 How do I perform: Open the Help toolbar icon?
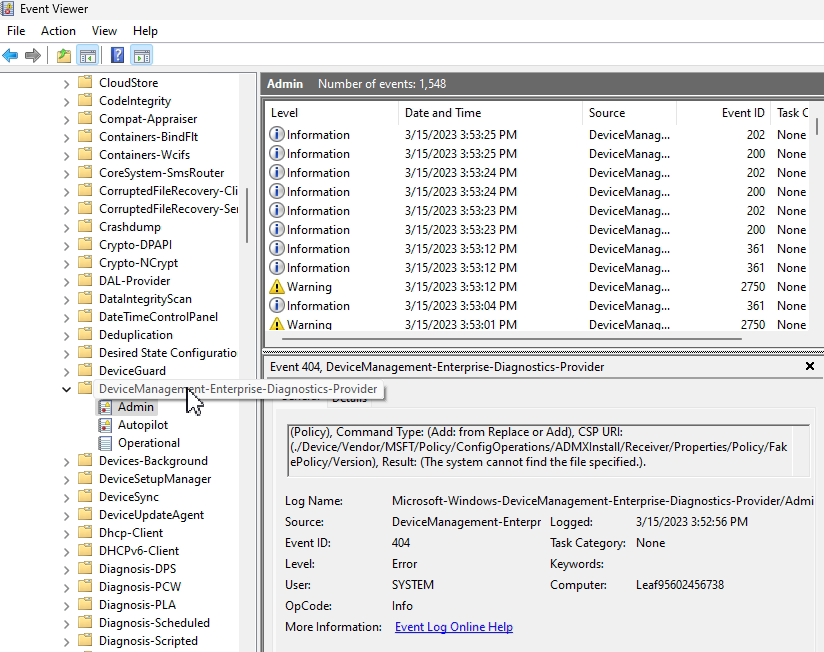tap(118, 55)
